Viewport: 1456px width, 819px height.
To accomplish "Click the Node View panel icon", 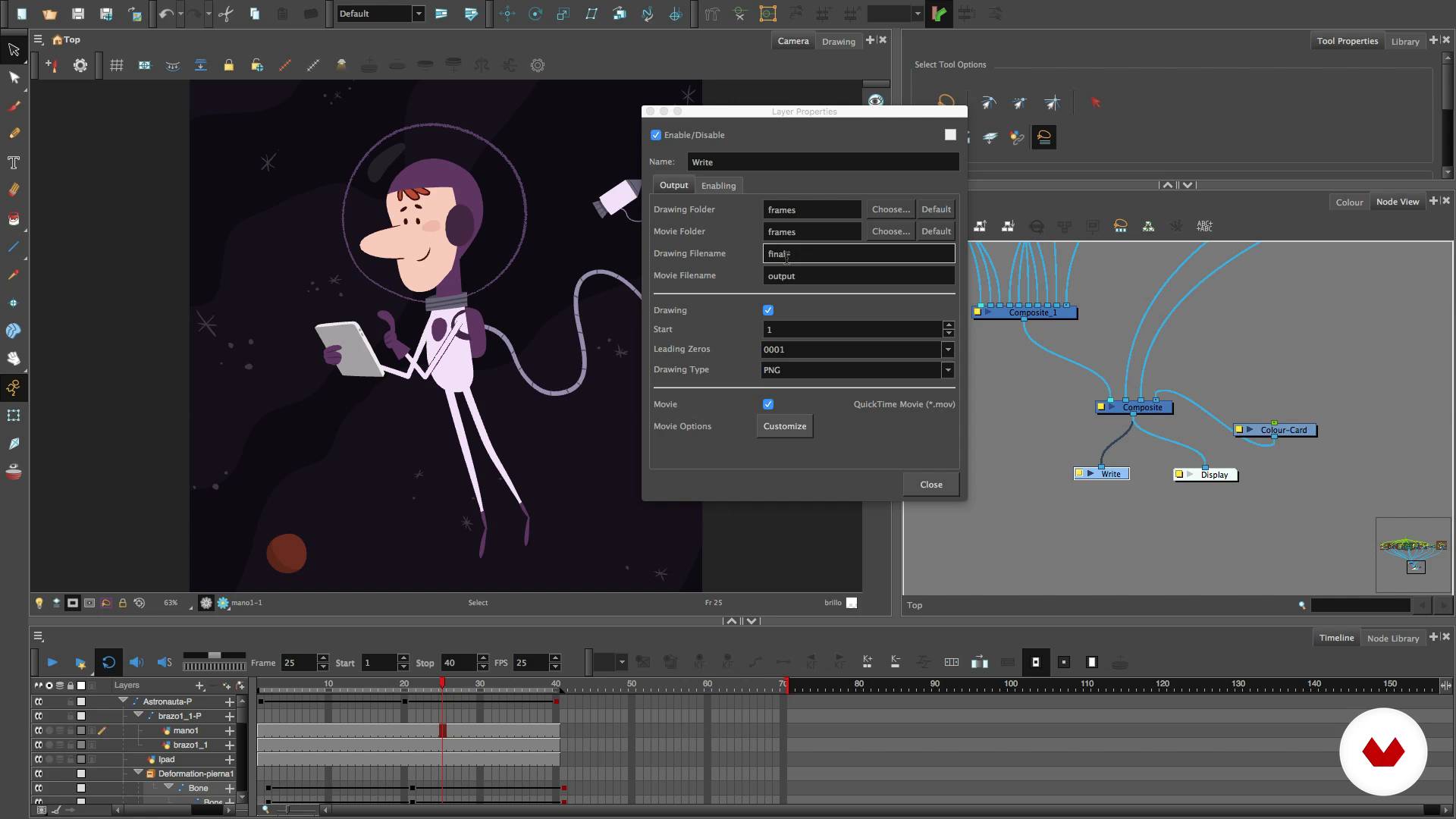I will (x=1398, y=202).
